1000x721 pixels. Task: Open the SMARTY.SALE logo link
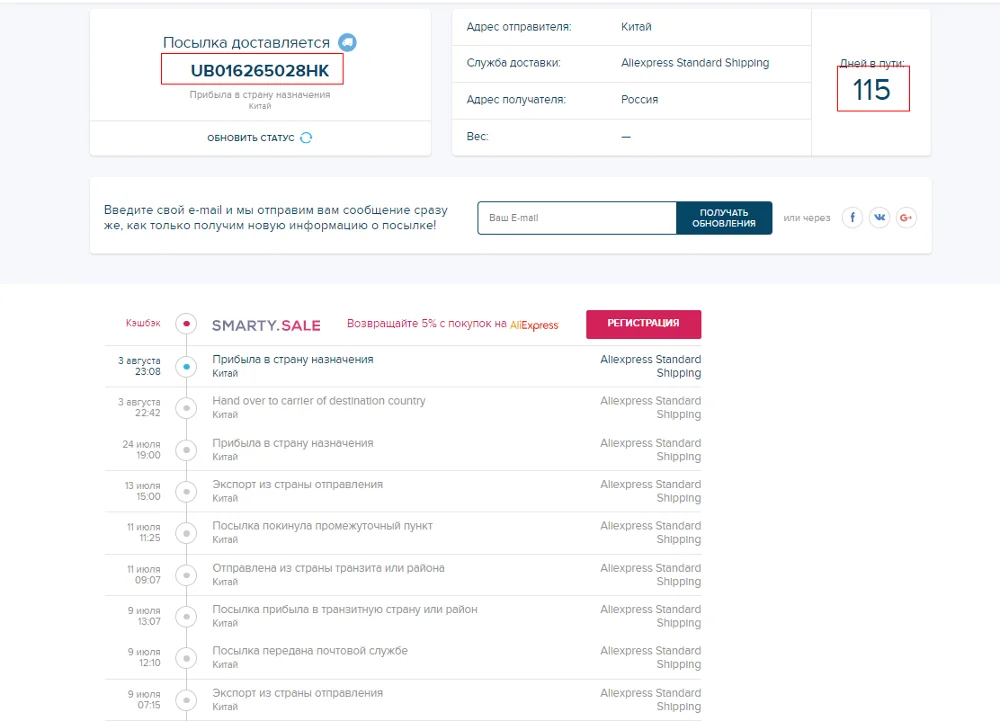[266, 325]
